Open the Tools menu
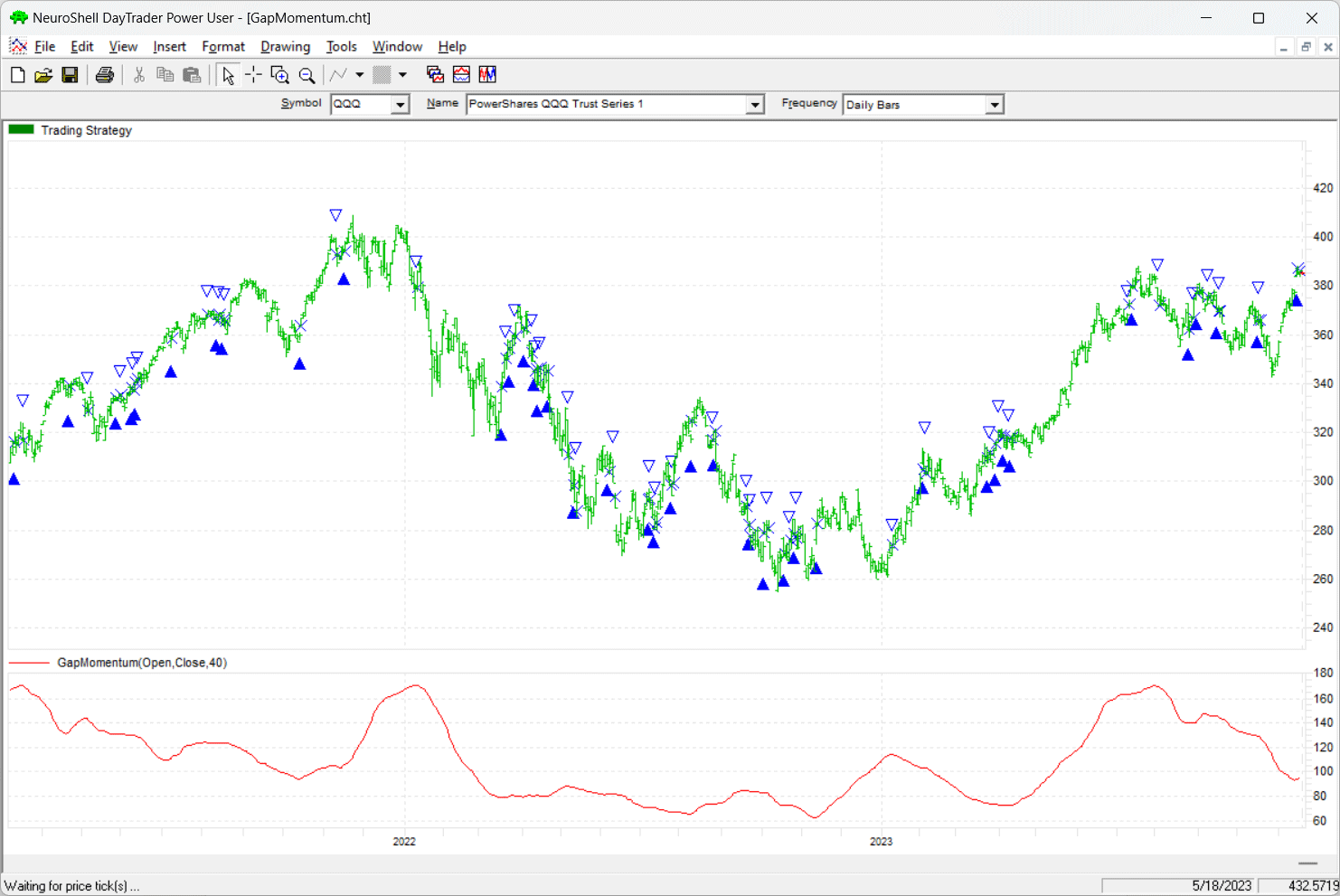 coord(342,47)
